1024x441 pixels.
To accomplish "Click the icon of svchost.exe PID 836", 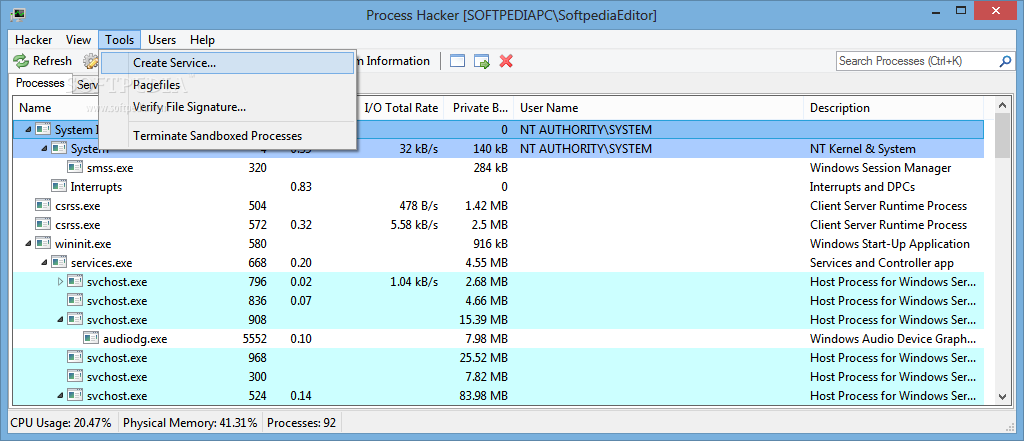I will pyautogui.click(x=76, y=301).
